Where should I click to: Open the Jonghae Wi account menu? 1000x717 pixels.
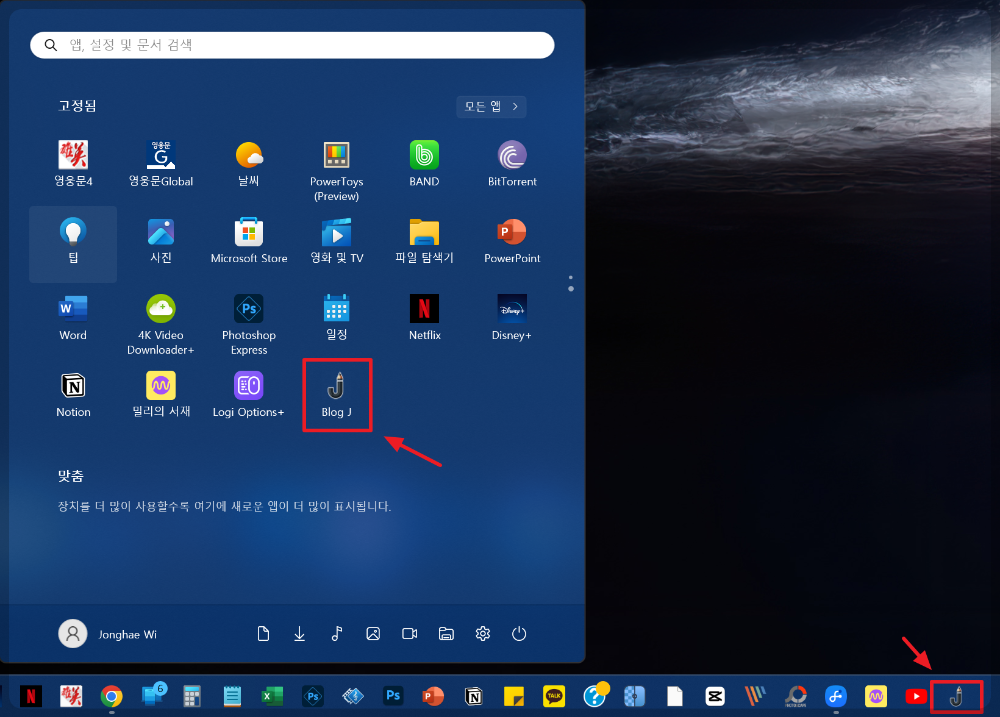[108, 634]
